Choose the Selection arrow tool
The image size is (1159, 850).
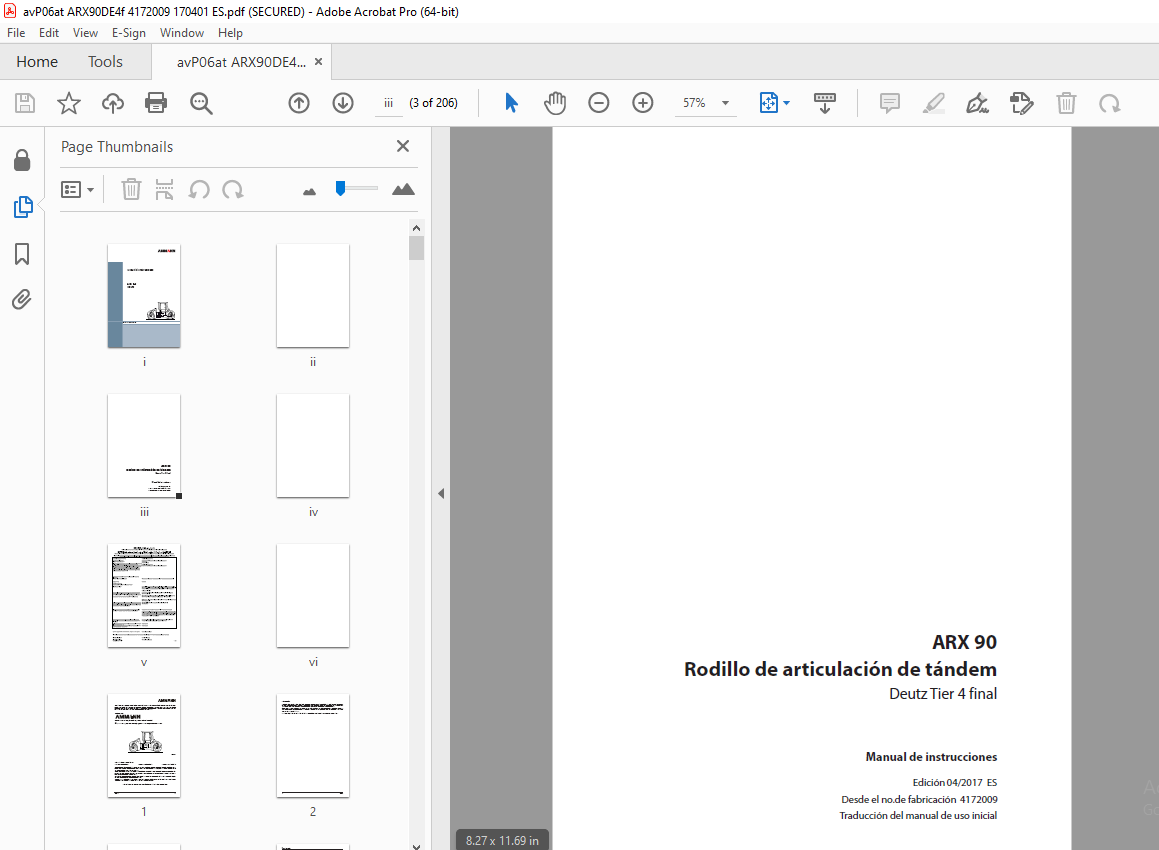pyautogui.click(x=511, y=103)
